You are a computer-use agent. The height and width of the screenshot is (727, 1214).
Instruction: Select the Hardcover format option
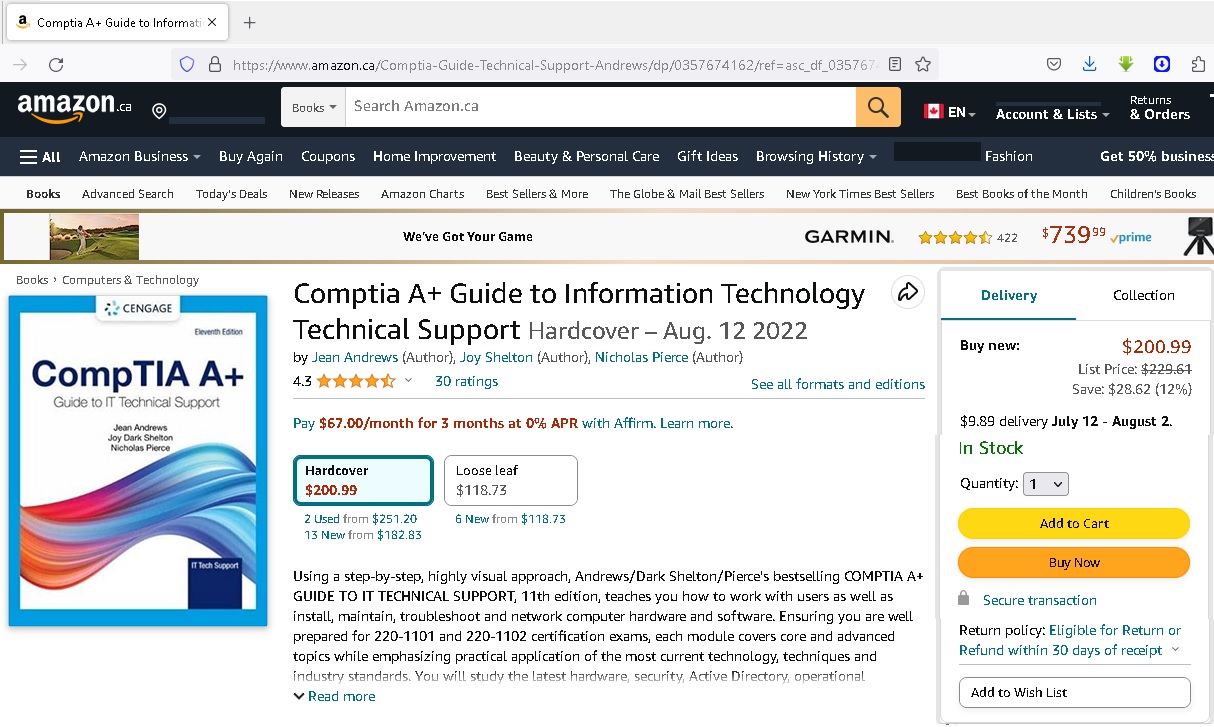click(362, 480)
